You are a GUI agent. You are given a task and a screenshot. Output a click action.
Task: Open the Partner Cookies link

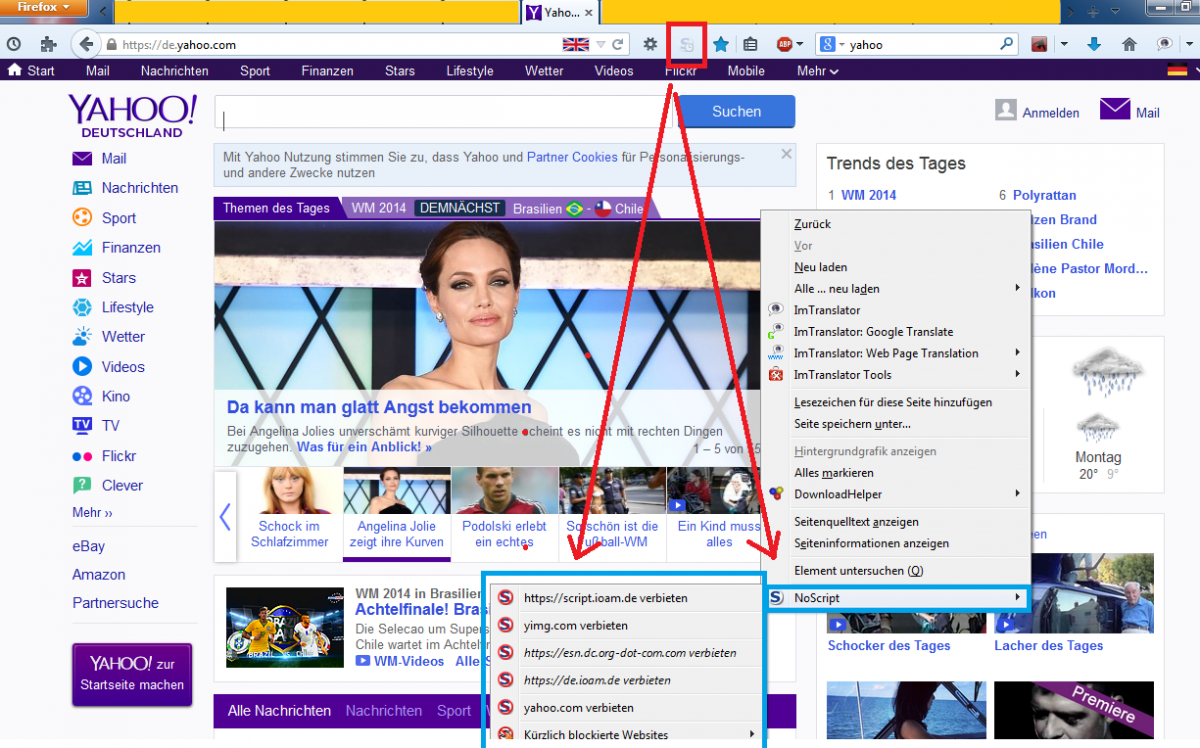point(572,157)
